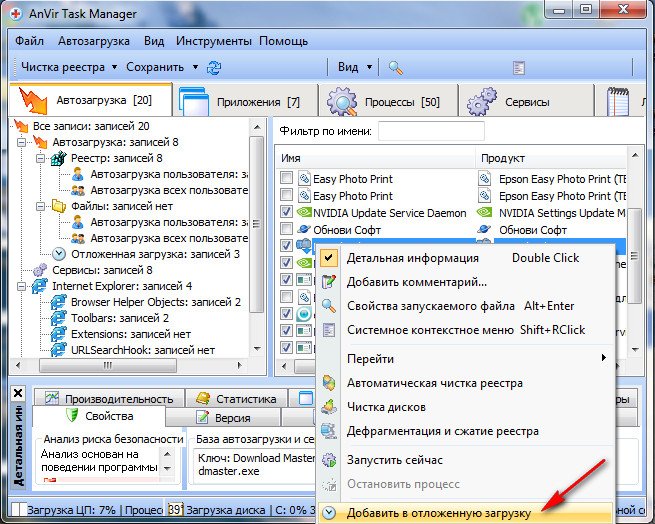
Task: Click the Запустить сейчас gear icon
Action: (x=329, y=460)
